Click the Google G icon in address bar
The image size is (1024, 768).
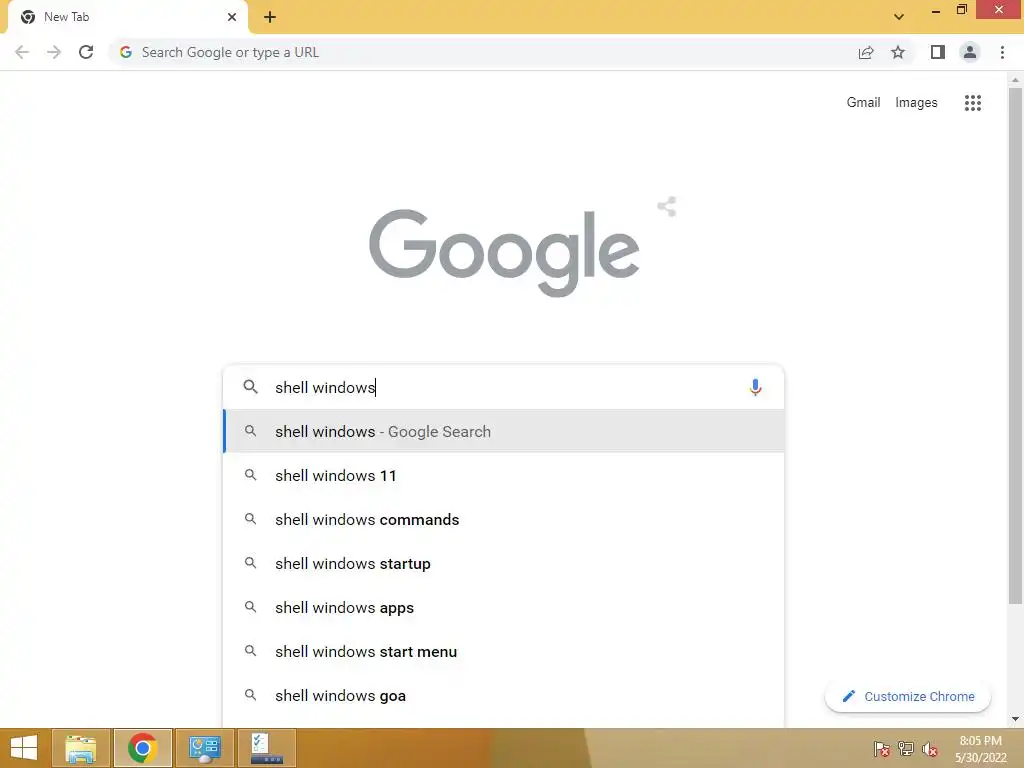coord(126,52)
